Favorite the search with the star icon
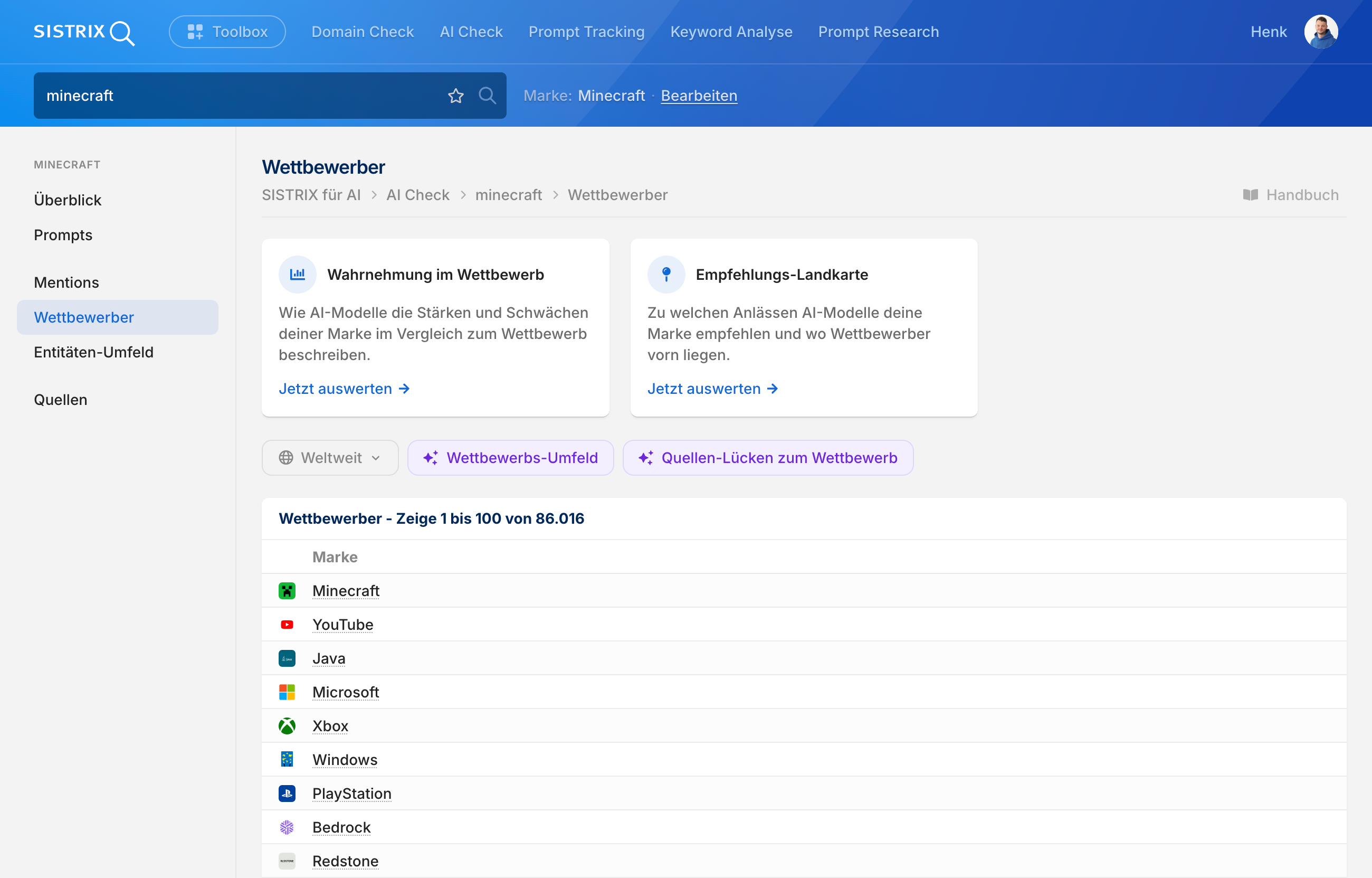1372x878 pixels. (456, 96)
